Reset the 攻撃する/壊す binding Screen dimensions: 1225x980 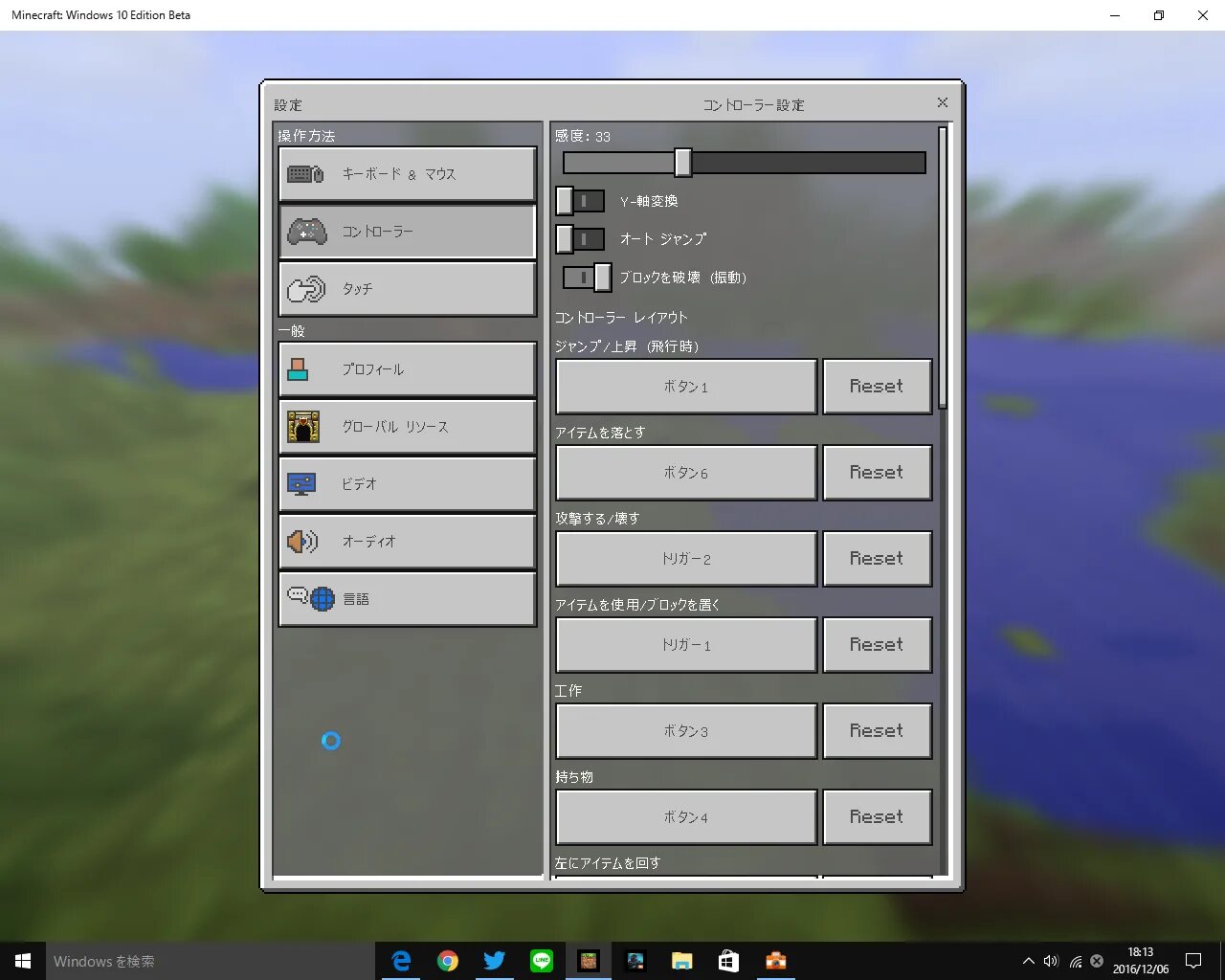(x=878, y=559)
